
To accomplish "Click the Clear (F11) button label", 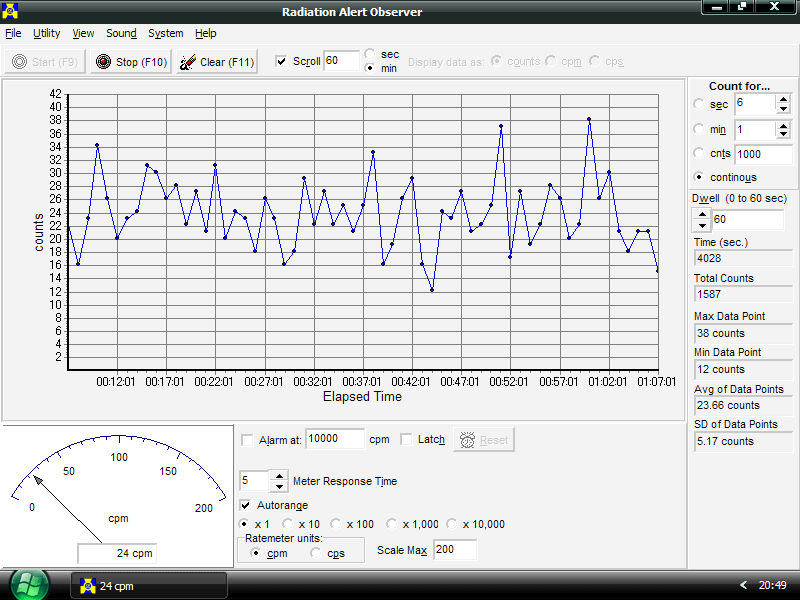I will click(x=227, y=62).
